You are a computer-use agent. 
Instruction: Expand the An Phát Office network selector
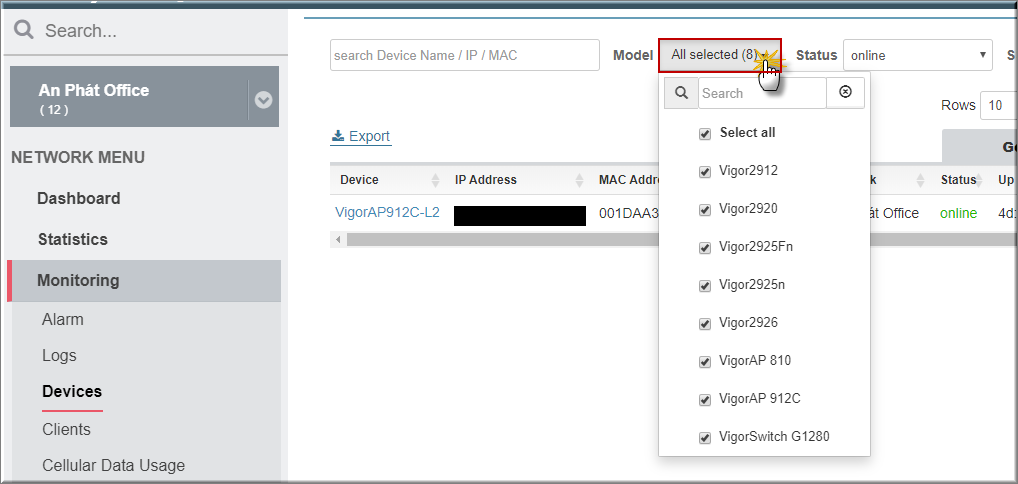point(263,100)
